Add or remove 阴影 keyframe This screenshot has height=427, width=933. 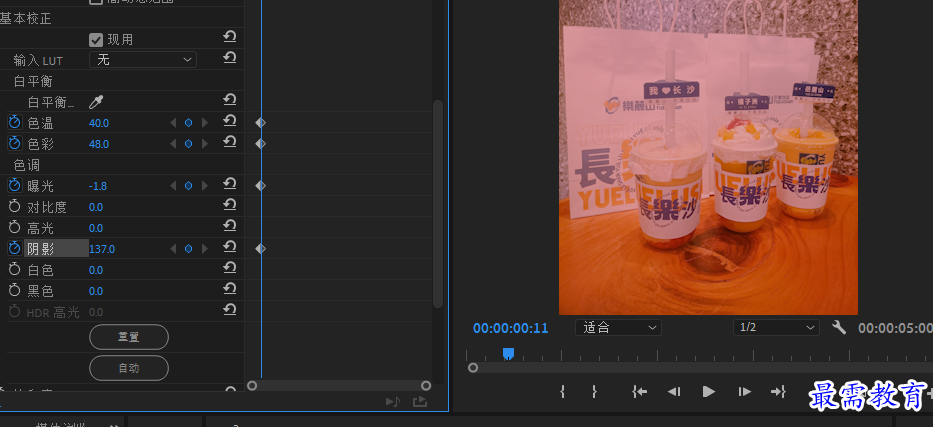pos(189,249)
